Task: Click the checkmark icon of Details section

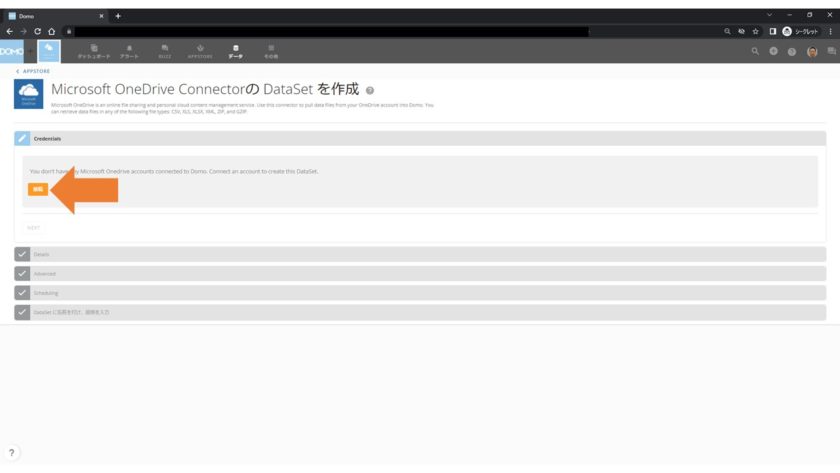Action: coord(22,254)
